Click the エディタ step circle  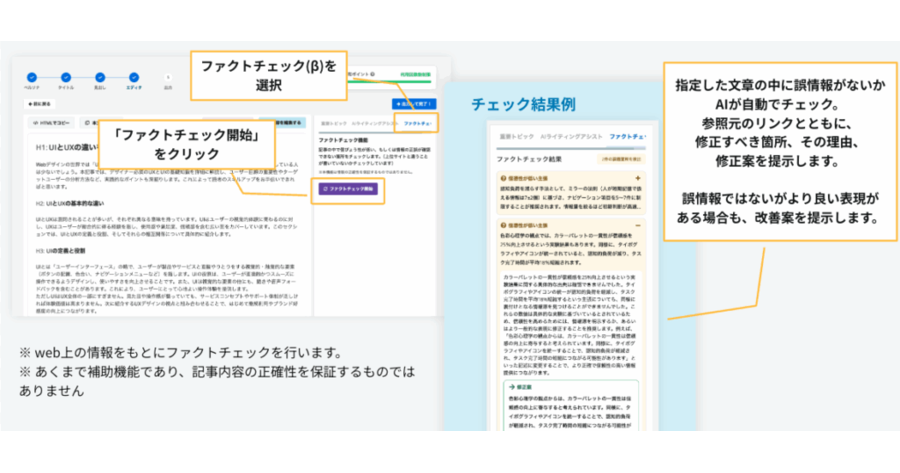134,77
